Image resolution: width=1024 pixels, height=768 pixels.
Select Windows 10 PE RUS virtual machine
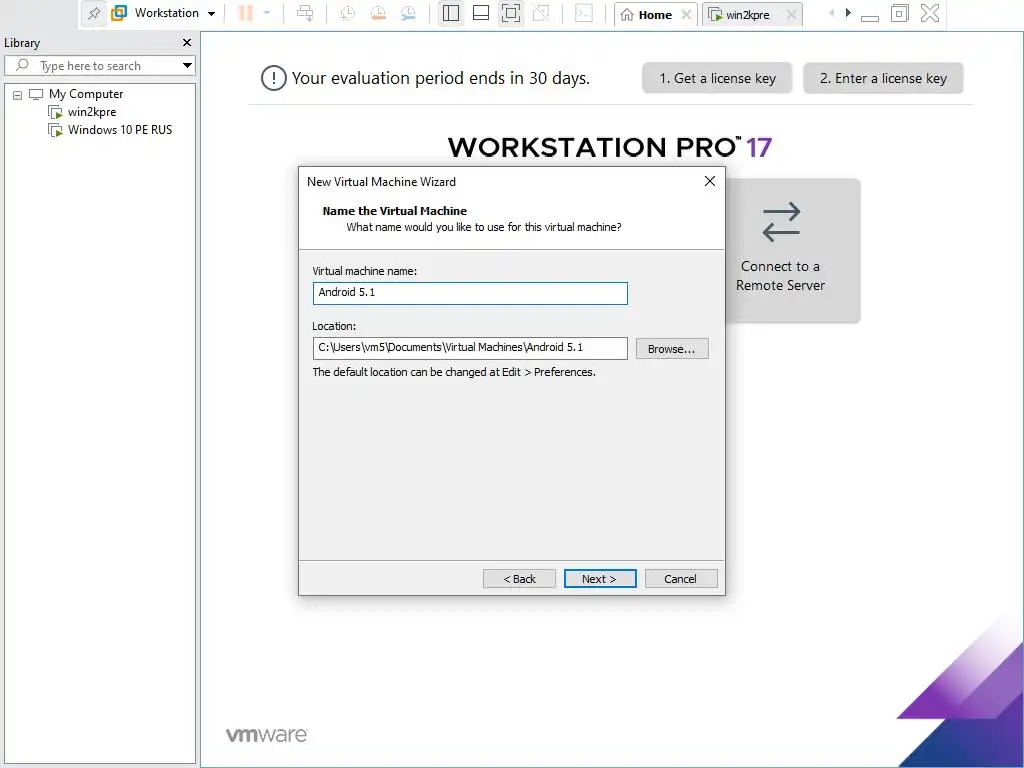pyautogui.click(x=120, y=130)
